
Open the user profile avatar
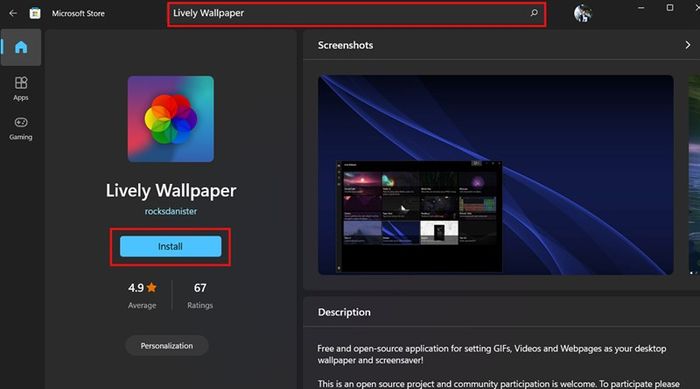583,13
